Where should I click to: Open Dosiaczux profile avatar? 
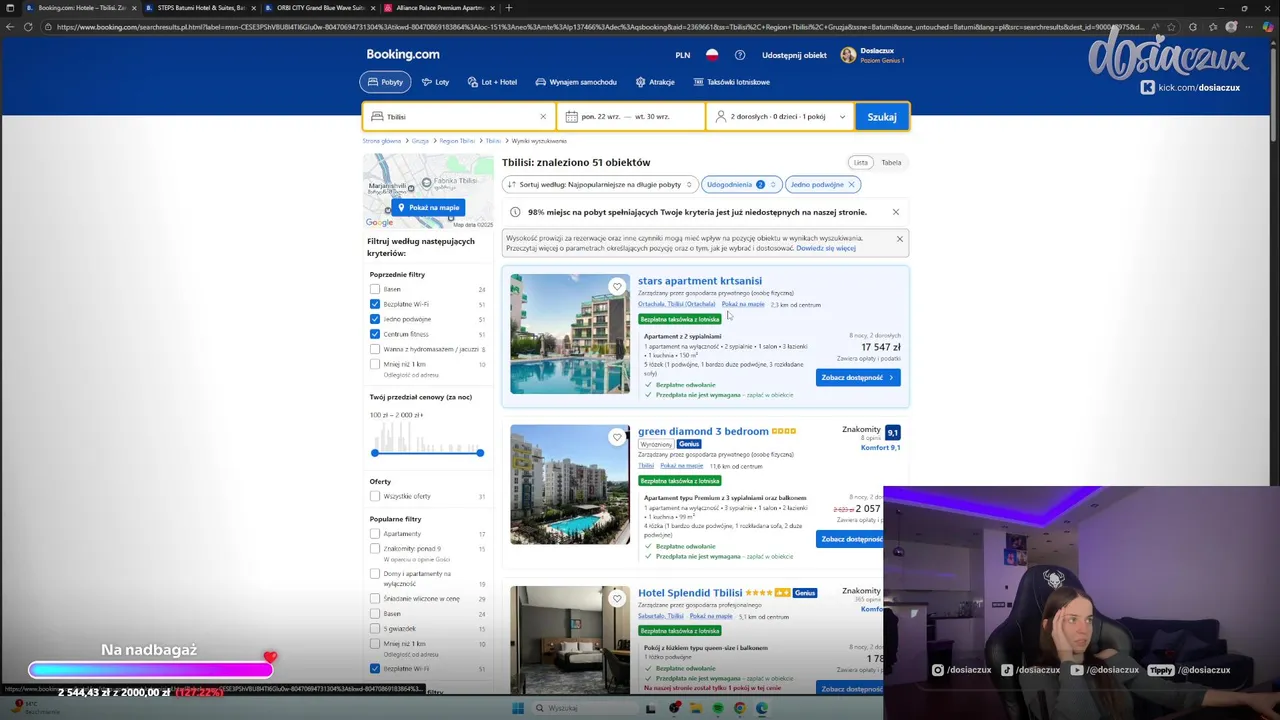click(x=848, y=55)
